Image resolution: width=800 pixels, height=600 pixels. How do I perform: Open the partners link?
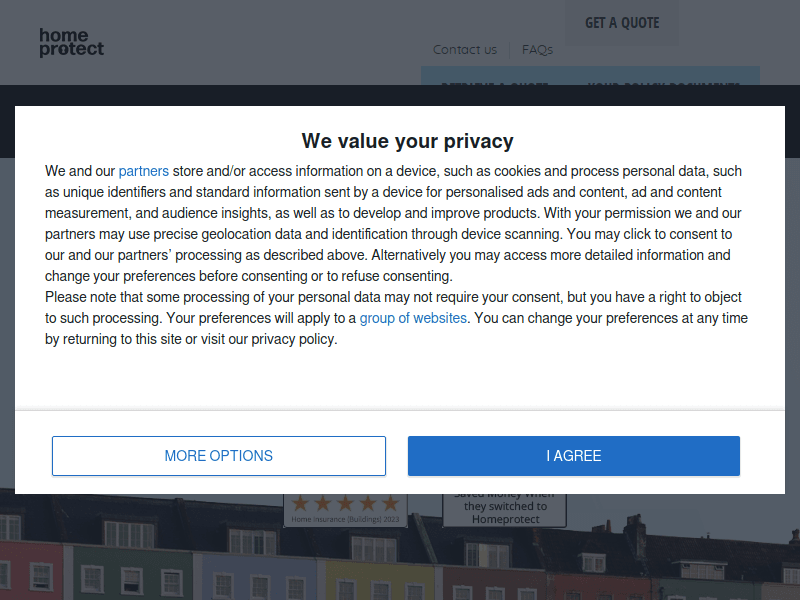click(144, 170)
